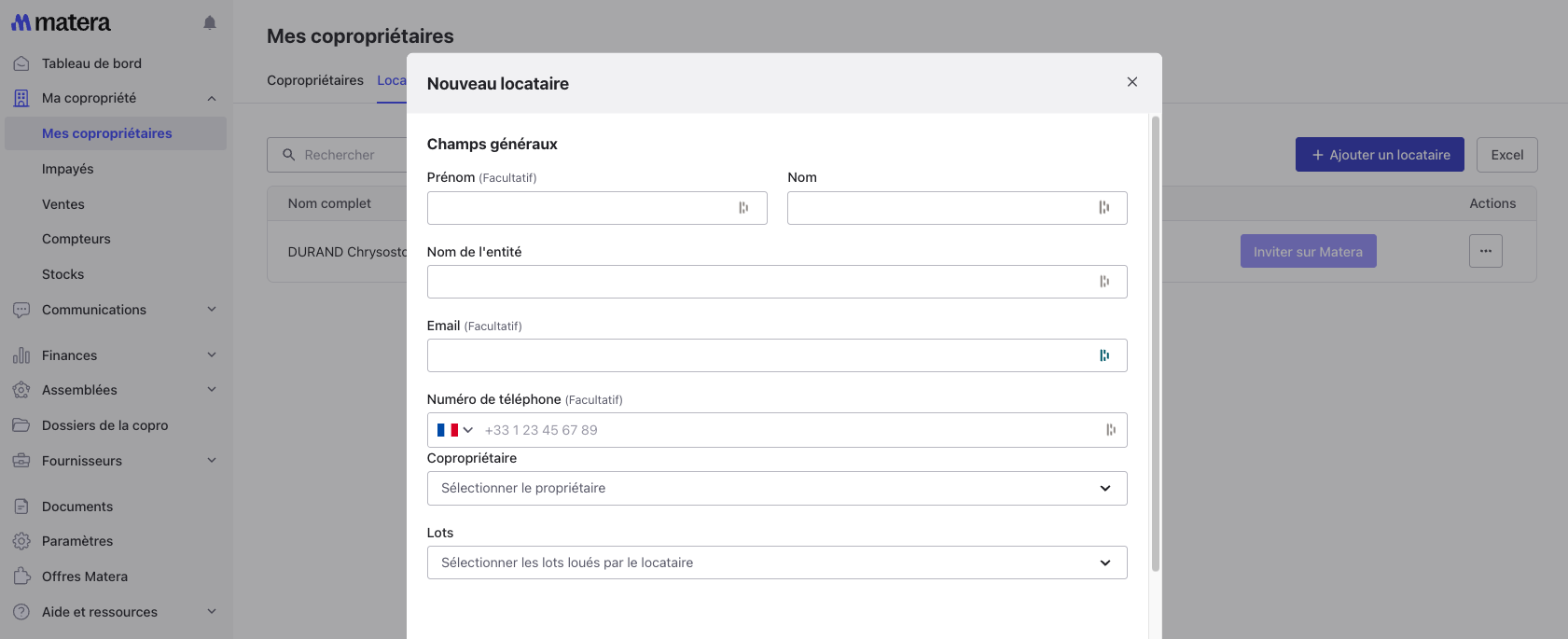
Task: Open the Sélectionner le propriétaire dropdown
Action: (x=776, y=488)
